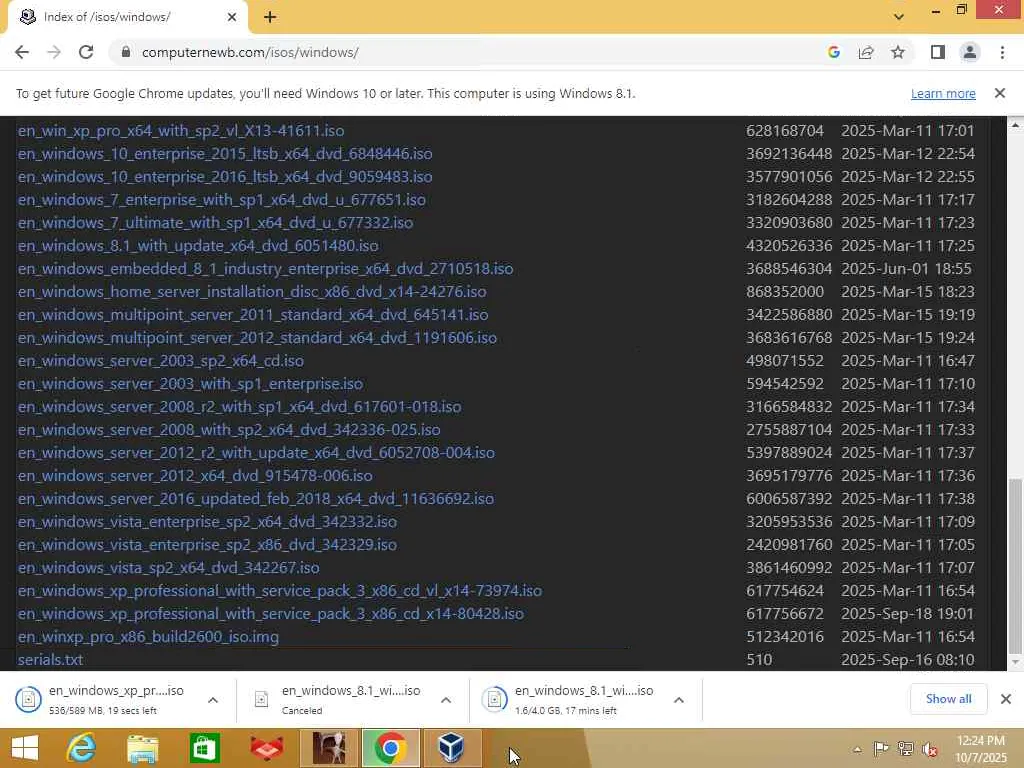Click the page vertical scrollbar thumb

point(1015,566)
